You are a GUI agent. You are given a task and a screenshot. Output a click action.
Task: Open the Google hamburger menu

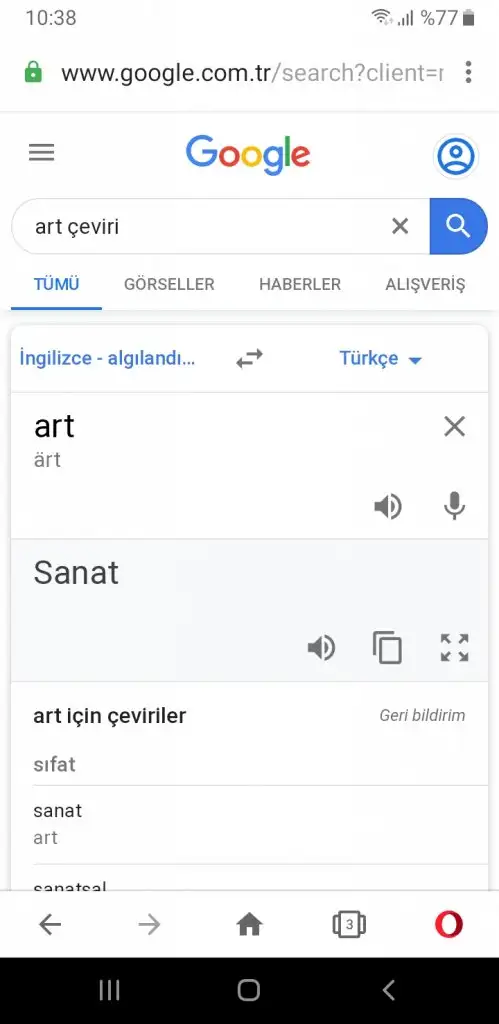pyautogui.click(x=42, y=153)
